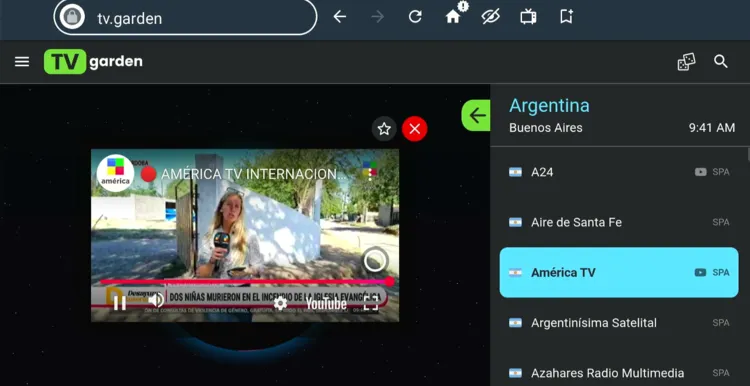Mute the video volume
750x386 pixels.
pos(156,300)
